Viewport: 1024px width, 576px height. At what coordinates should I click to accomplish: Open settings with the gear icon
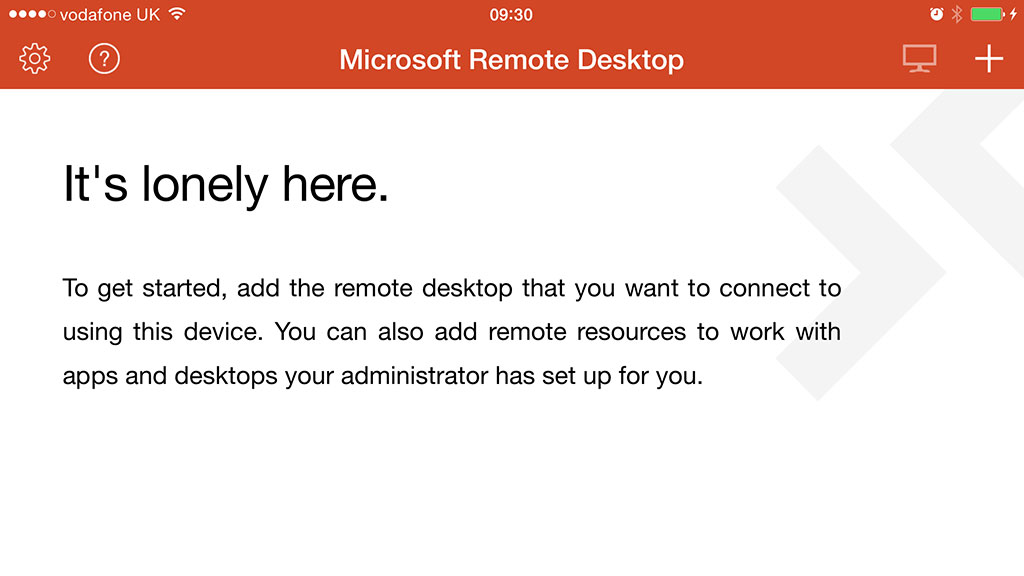[35, 59]
